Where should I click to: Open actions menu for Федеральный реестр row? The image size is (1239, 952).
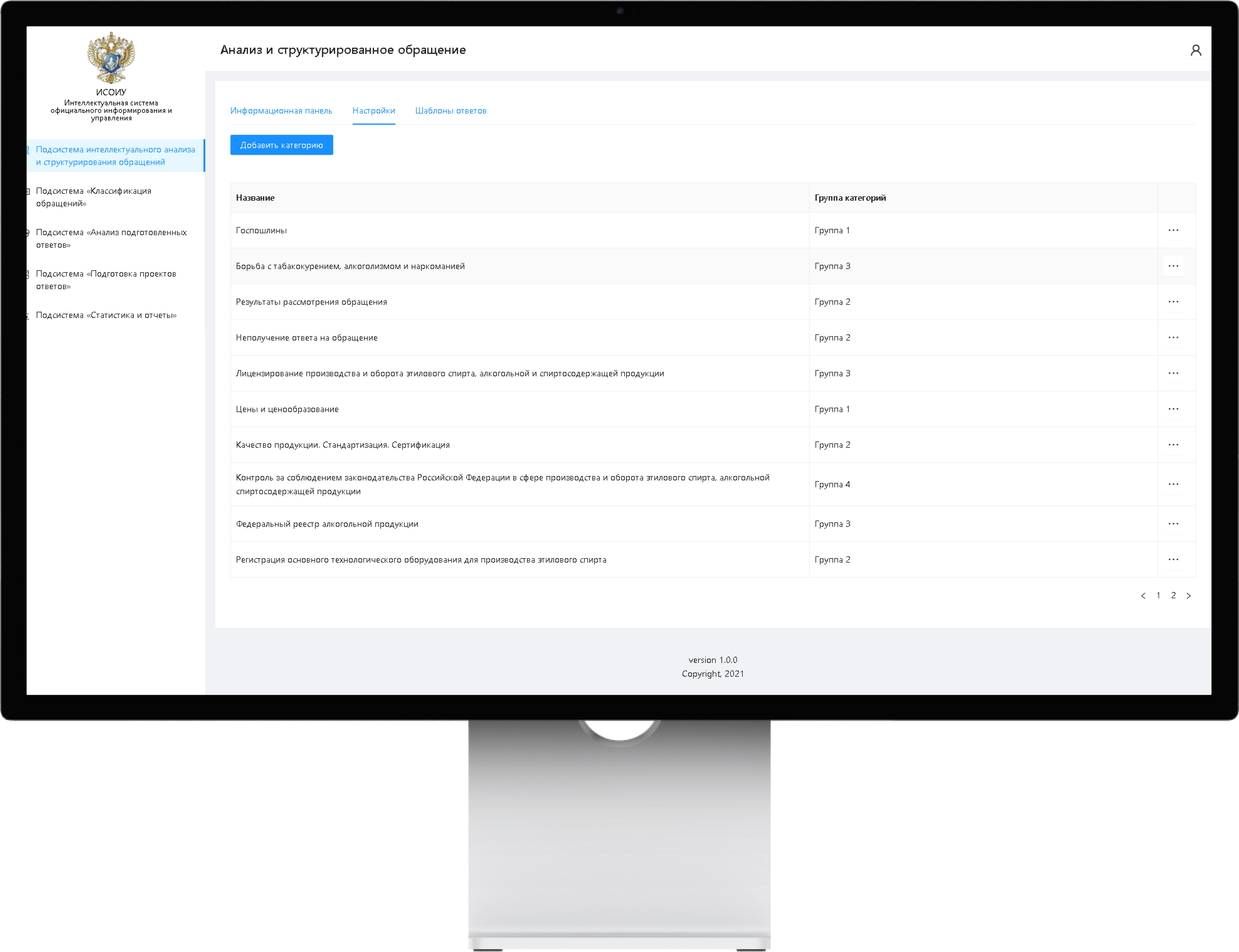pos(1173,524)
